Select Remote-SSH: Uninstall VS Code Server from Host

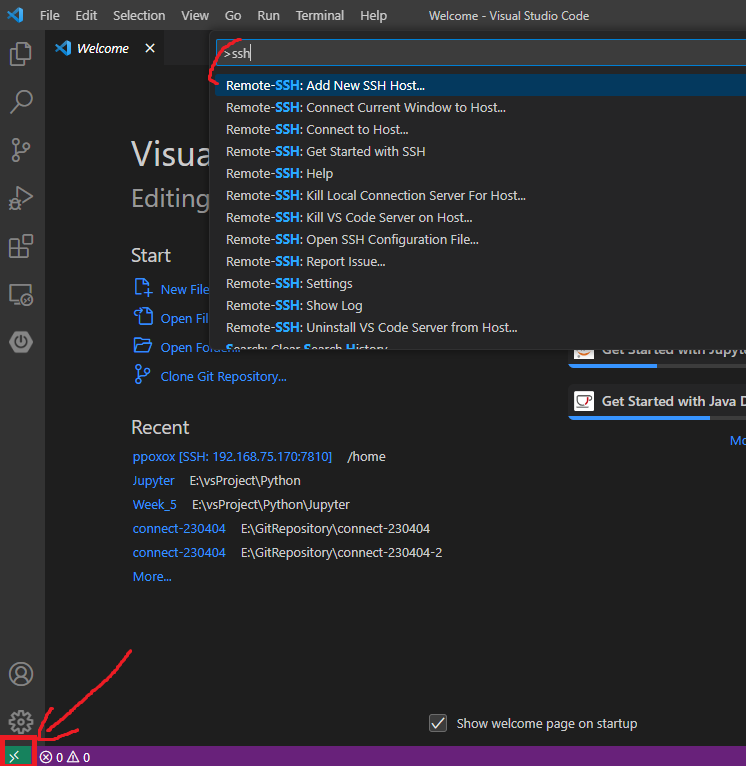point(481,327)
